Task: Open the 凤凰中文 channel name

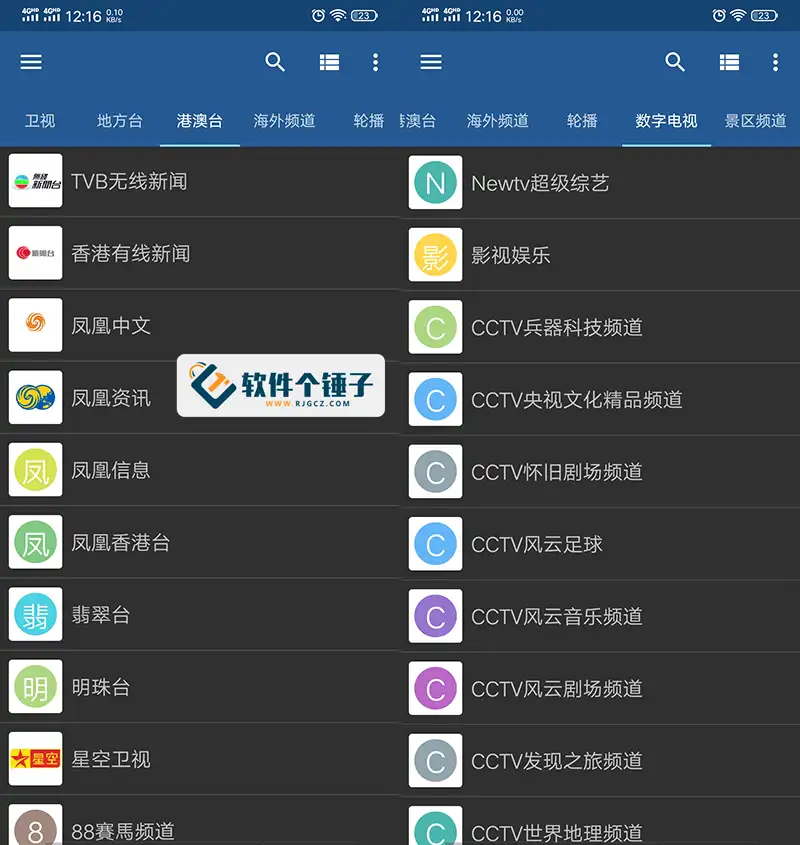Action: click(x=111, y=325)
